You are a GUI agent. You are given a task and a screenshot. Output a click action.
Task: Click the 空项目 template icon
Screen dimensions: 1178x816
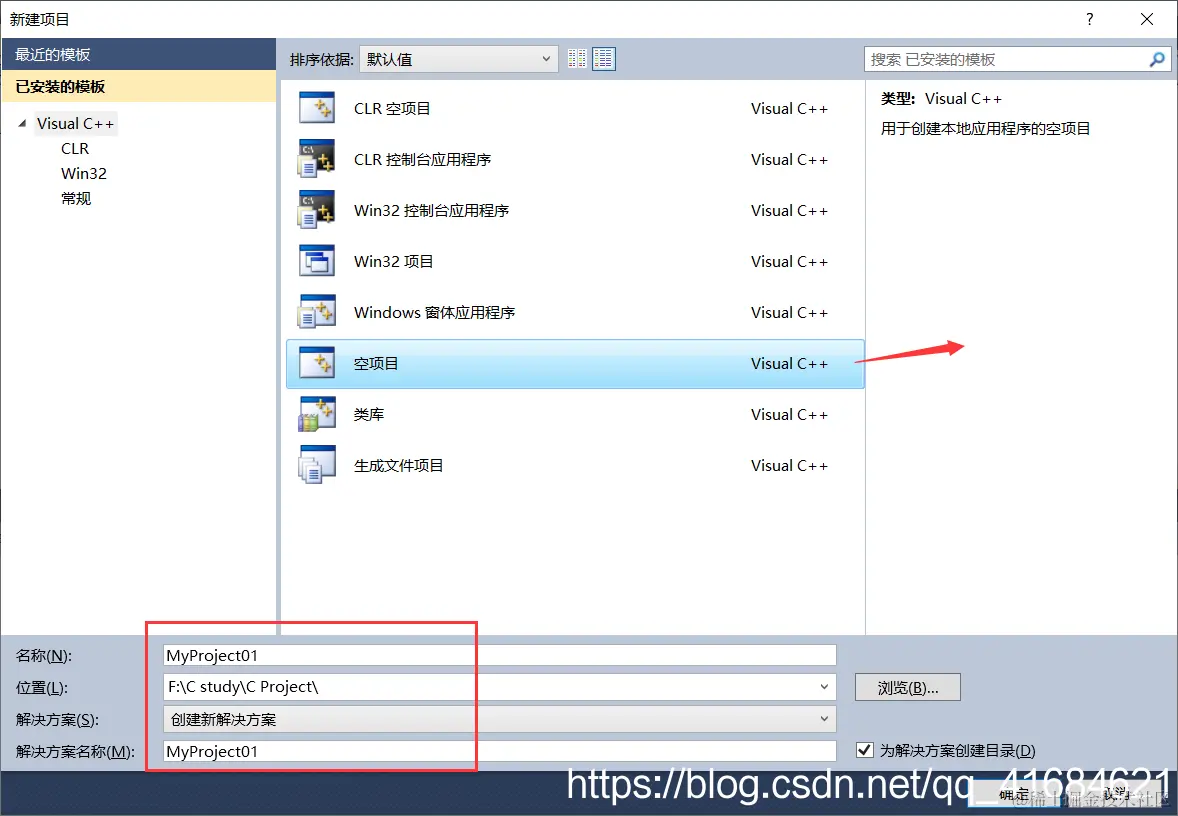coord(316,363)
